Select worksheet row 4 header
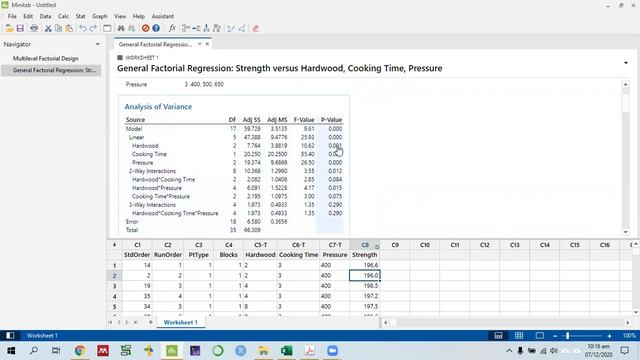The image size is (640, 360). [114, 296]
